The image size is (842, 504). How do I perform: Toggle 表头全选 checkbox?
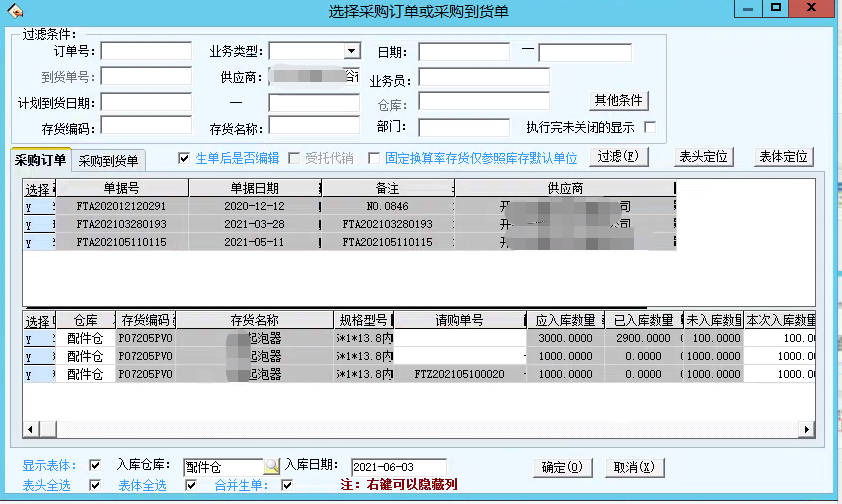point(95,485)
